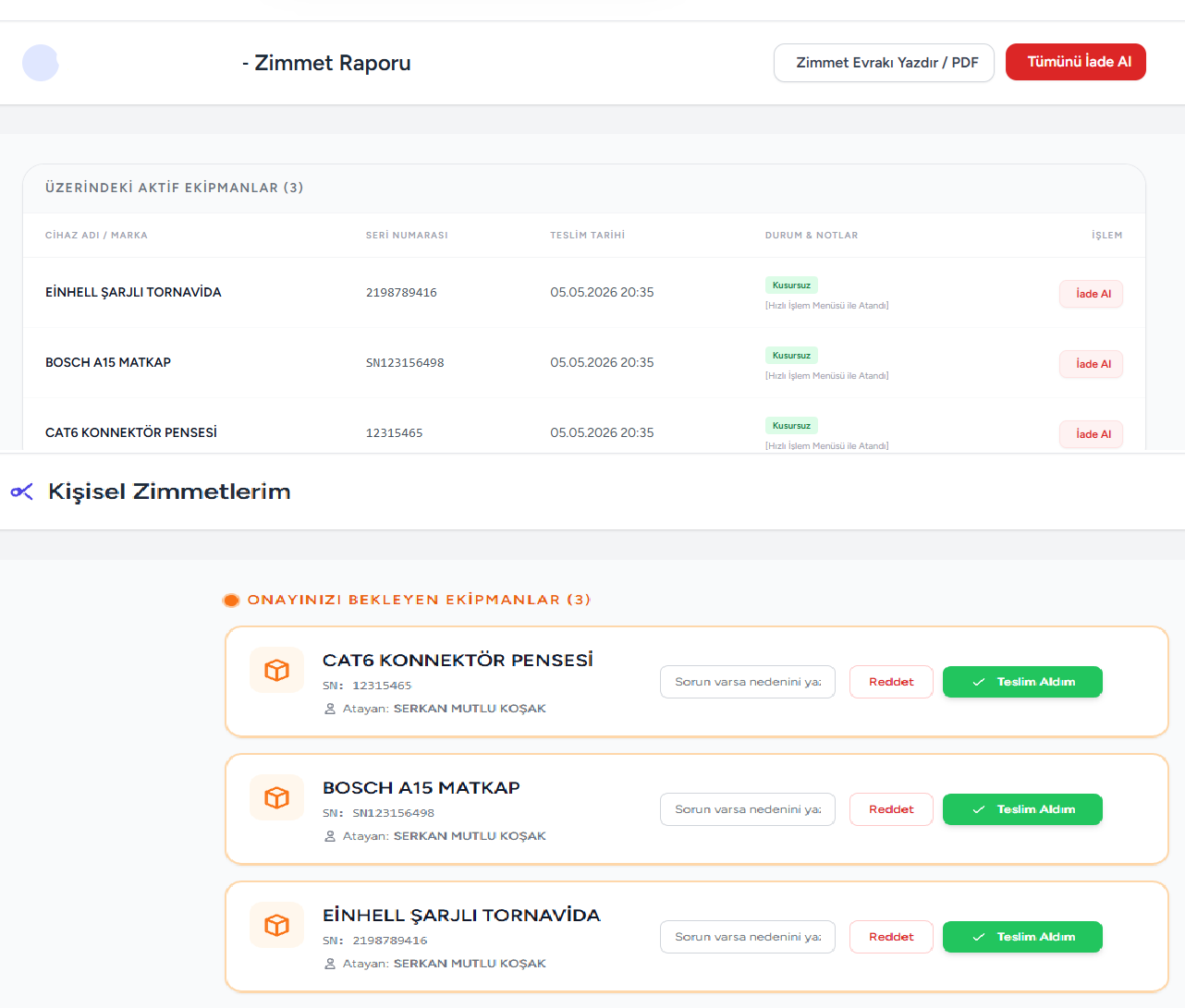The width and height of the screenshot is (1185, 1008).
Task: Click the Kişisel Zimmetlerim page title
Action: tap(169, 492)
